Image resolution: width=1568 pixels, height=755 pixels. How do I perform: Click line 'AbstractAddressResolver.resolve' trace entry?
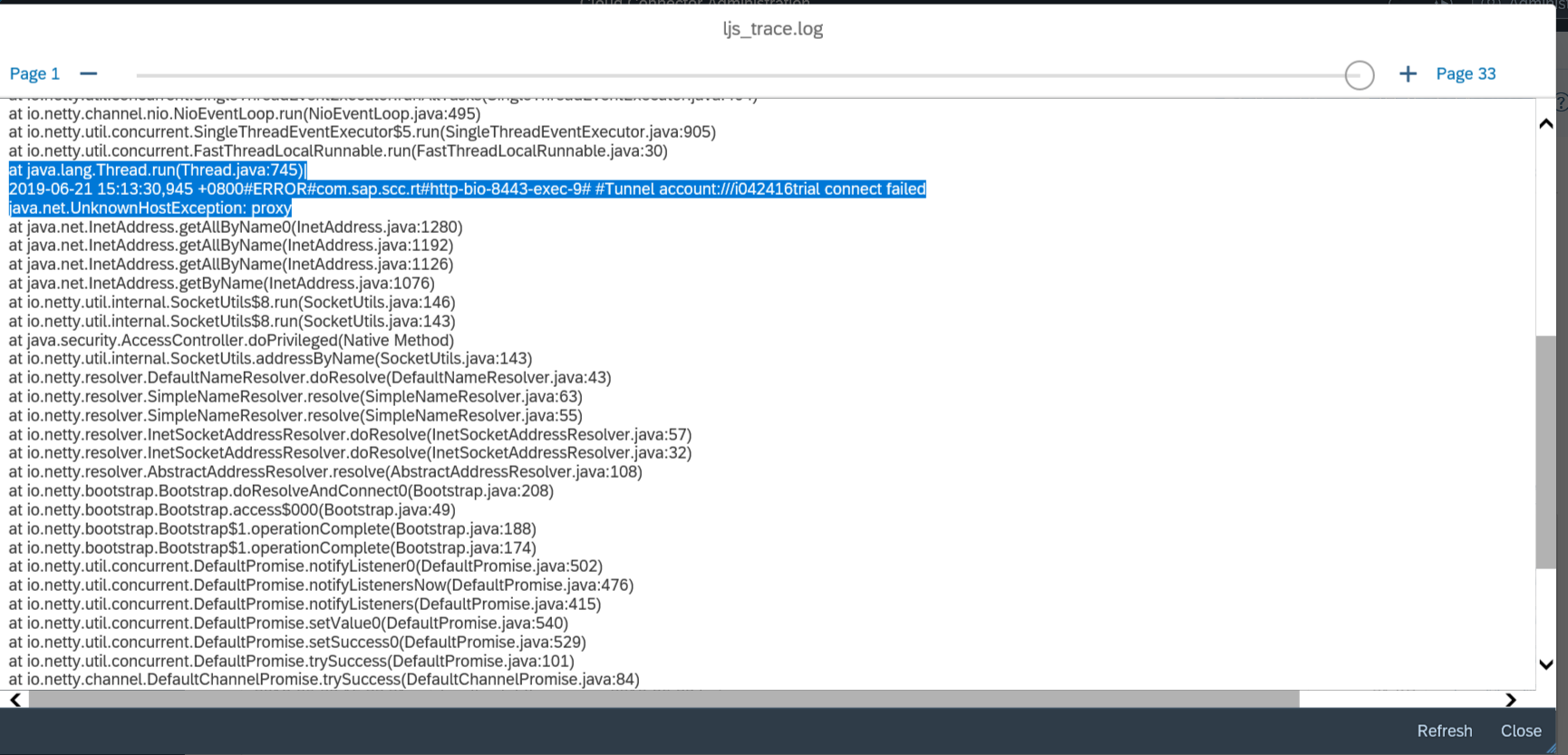click(325, 472)
